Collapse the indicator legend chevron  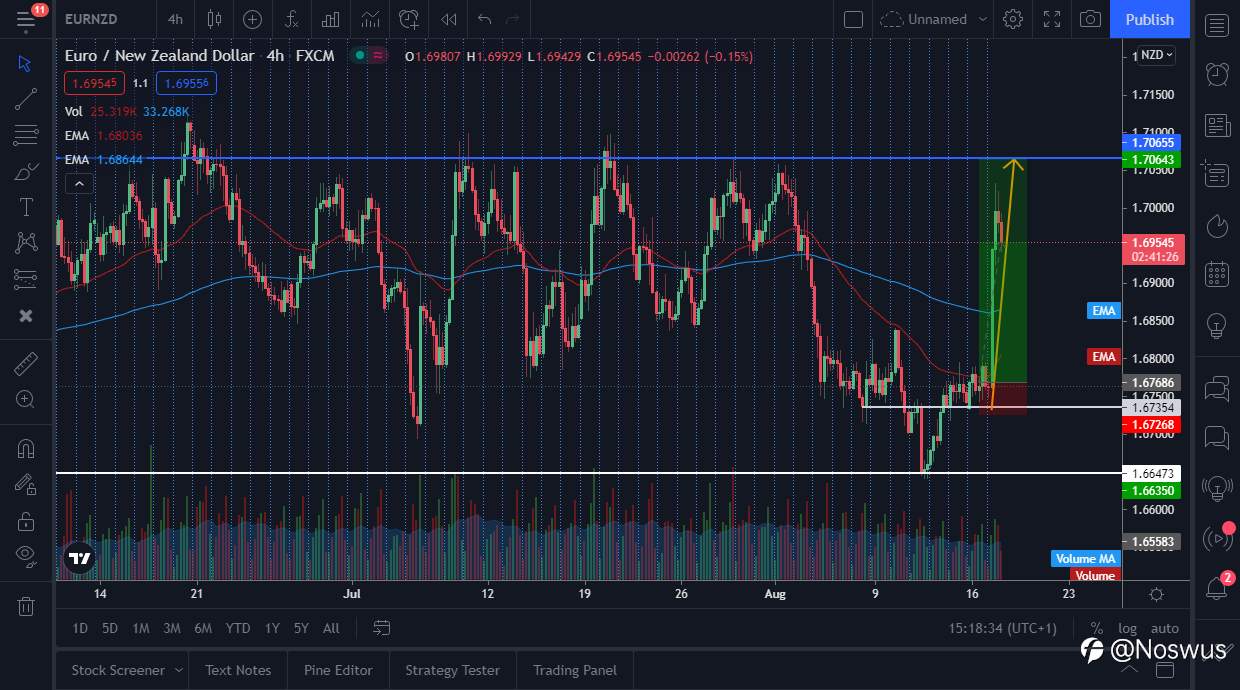[79, 183]
